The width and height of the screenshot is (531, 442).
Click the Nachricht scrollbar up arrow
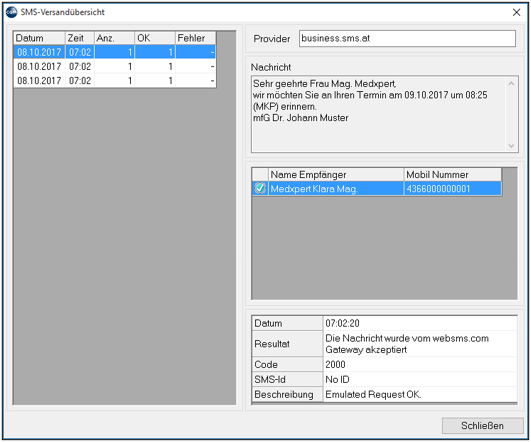(x=511, y=83)
